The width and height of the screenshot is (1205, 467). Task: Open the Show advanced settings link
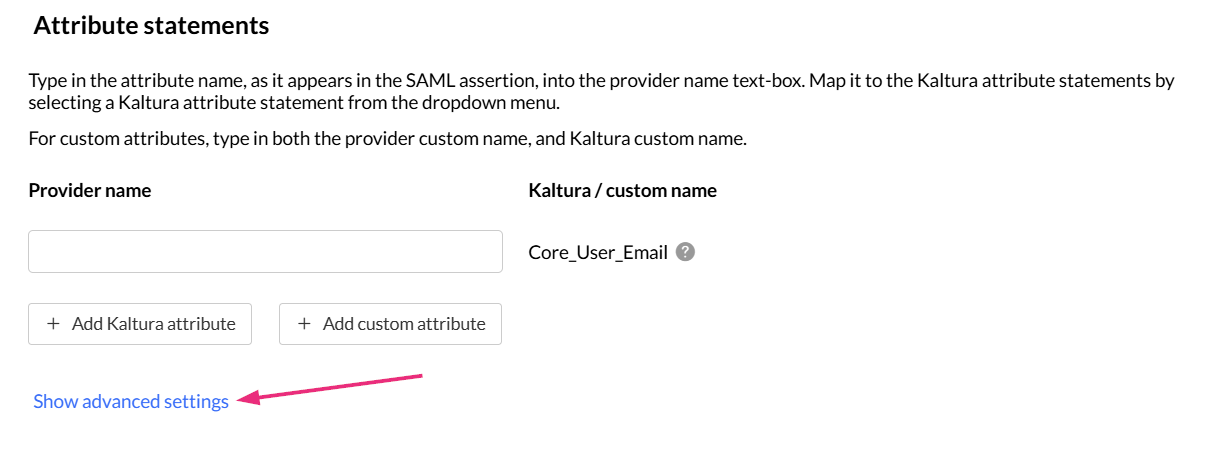131,402
